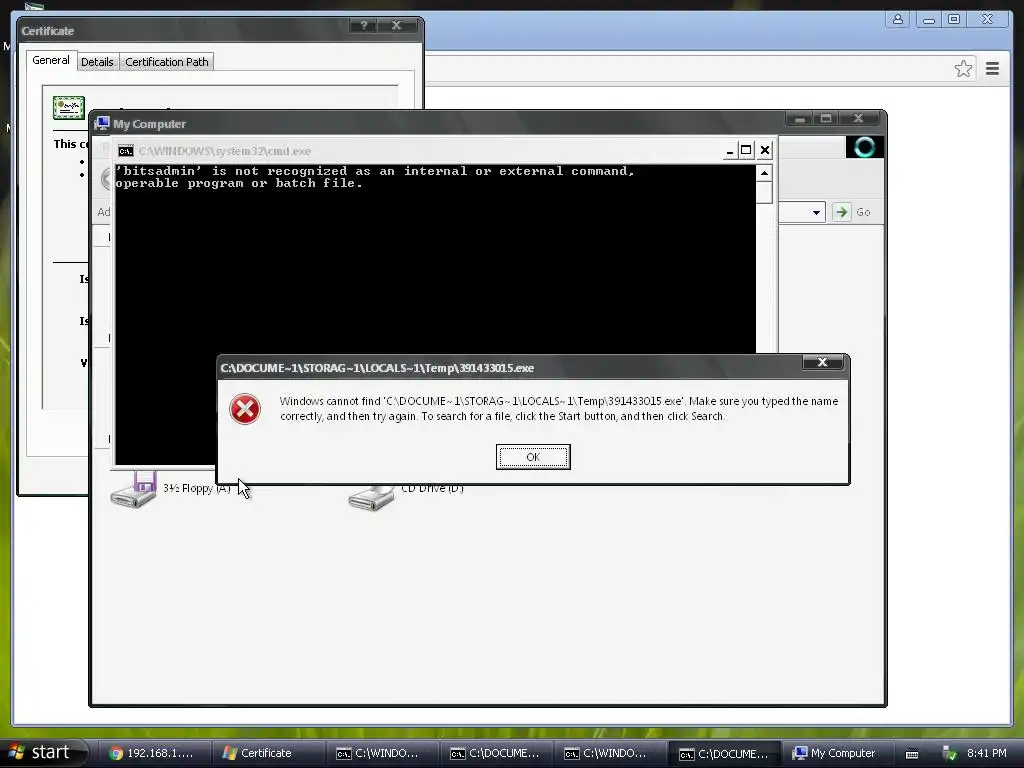Image resolution: width=1024 pixels, height=768 pixels.
Task: Switch to first C:\WINDO... taskbar item
Action: pyautogui.click(x=381, y=754)
